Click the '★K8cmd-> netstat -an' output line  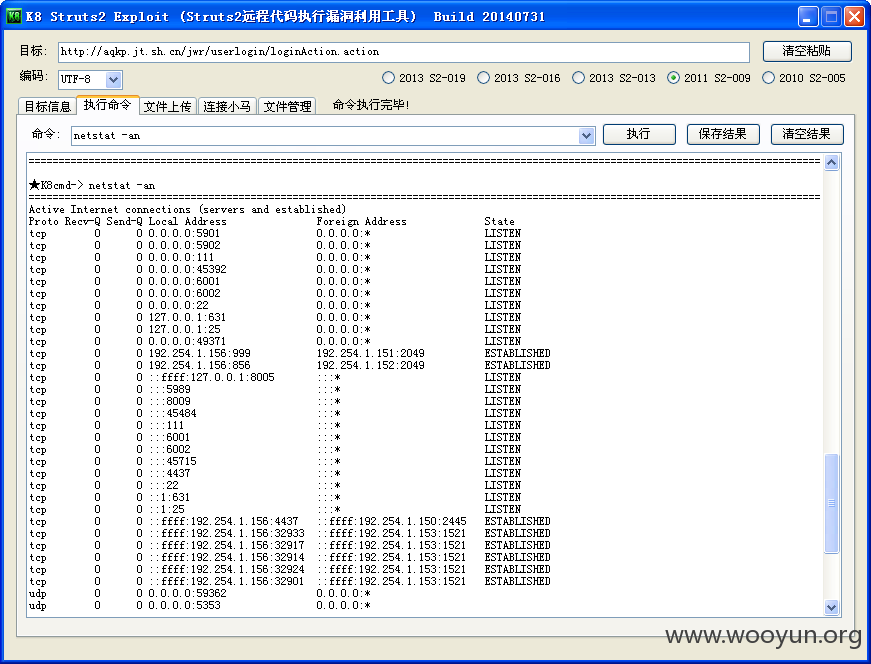click(x=92, y=186)
